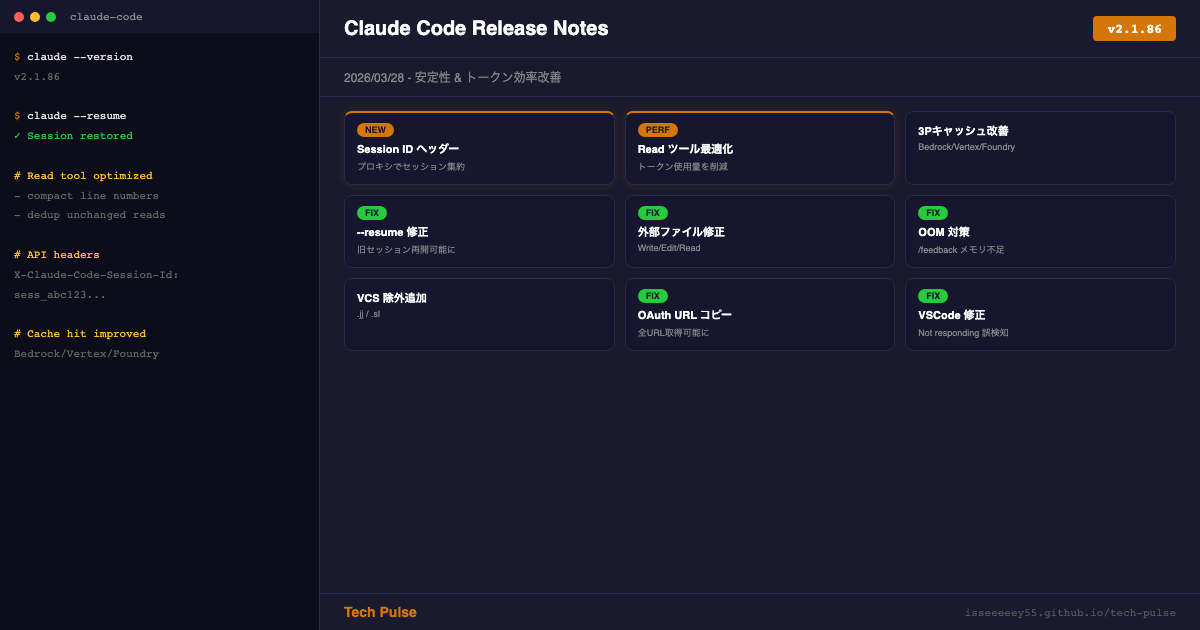Open the isseeeeey55.github.io/tech-pulse link
This screenshot has width=1200, height=630.
(x=1069, y=613)
